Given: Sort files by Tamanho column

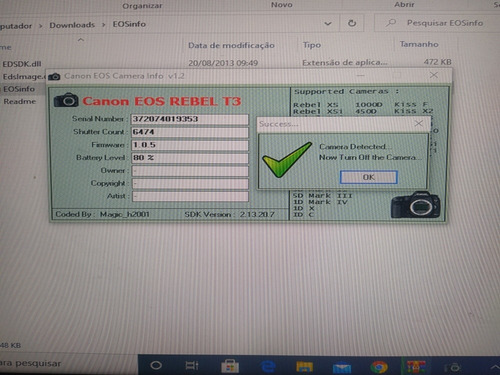Looking at the screenshot, I should point(419,44).
